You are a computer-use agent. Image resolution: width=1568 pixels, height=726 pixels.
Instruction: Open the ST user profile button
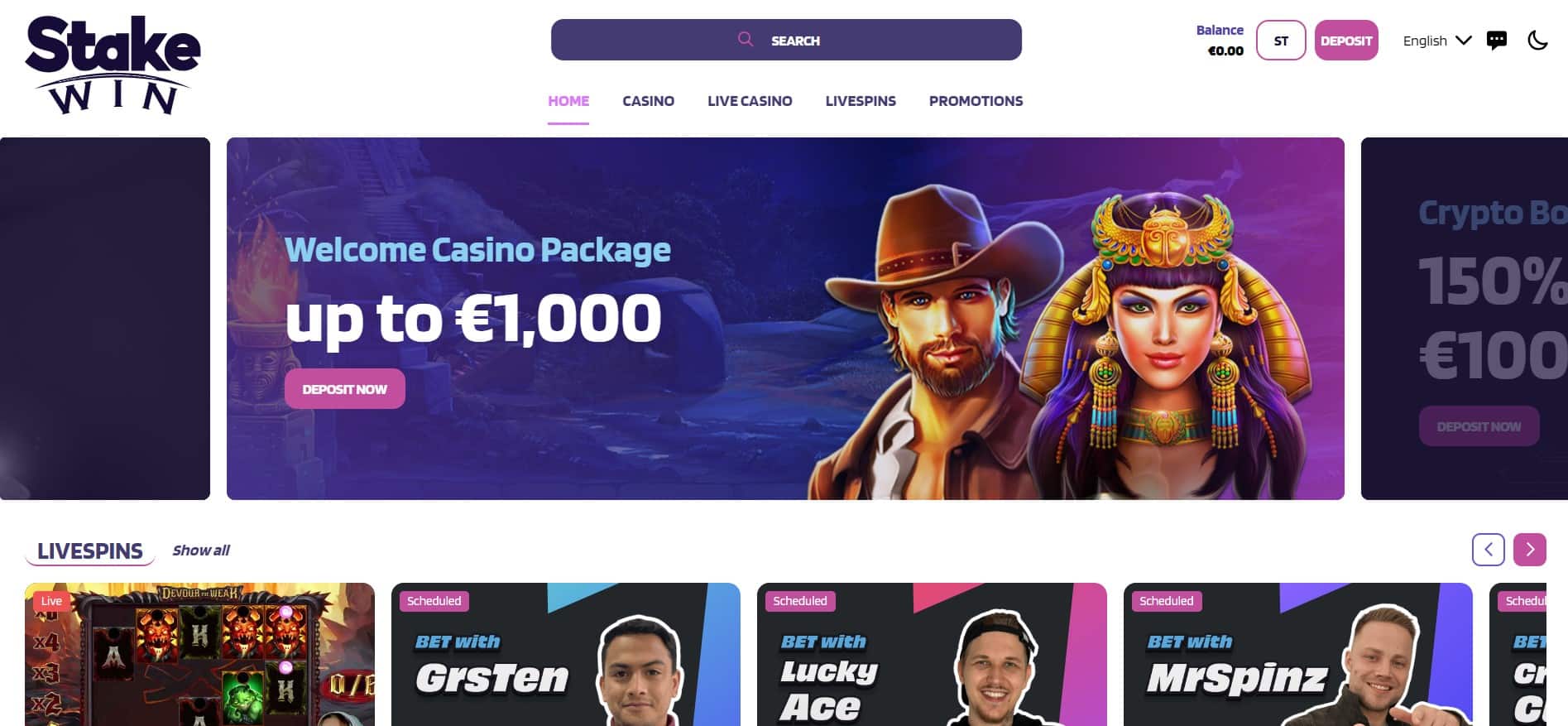[1281, 41]
